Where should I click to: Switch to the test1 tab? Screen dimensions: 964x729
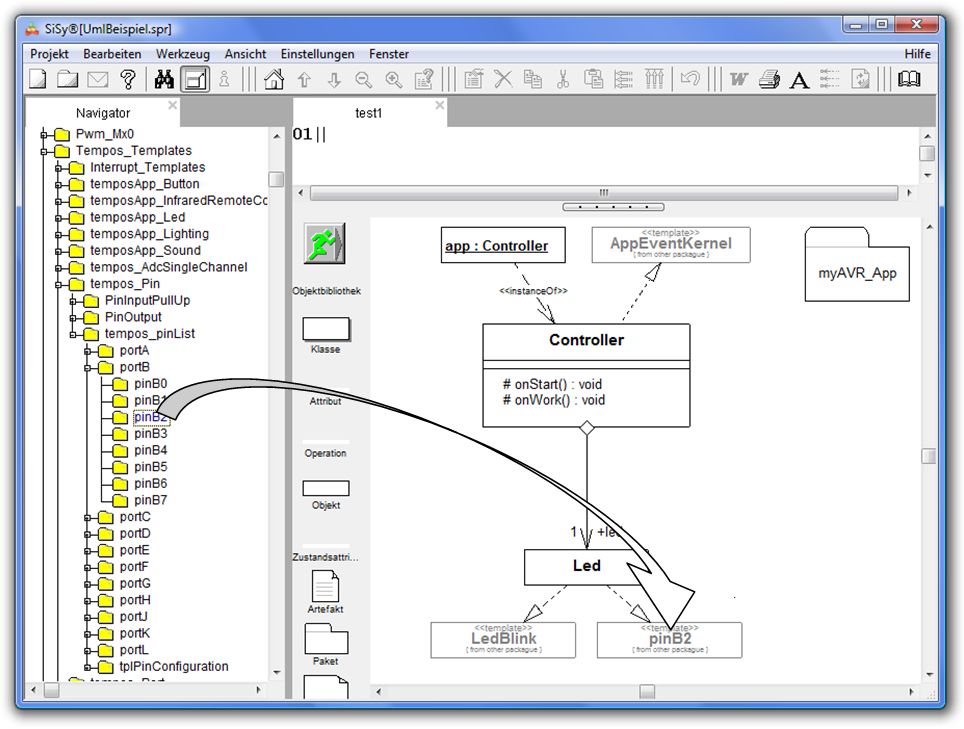click(368, 113)
